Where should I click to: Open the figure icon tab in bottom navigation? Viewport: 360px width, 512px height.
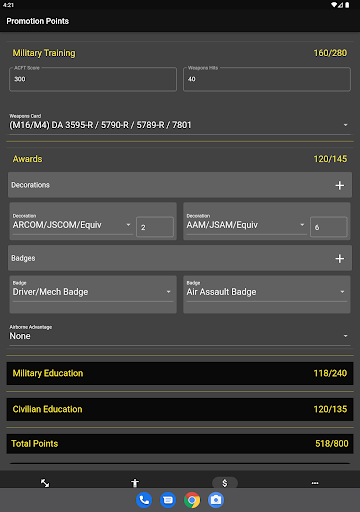[135, 483]
